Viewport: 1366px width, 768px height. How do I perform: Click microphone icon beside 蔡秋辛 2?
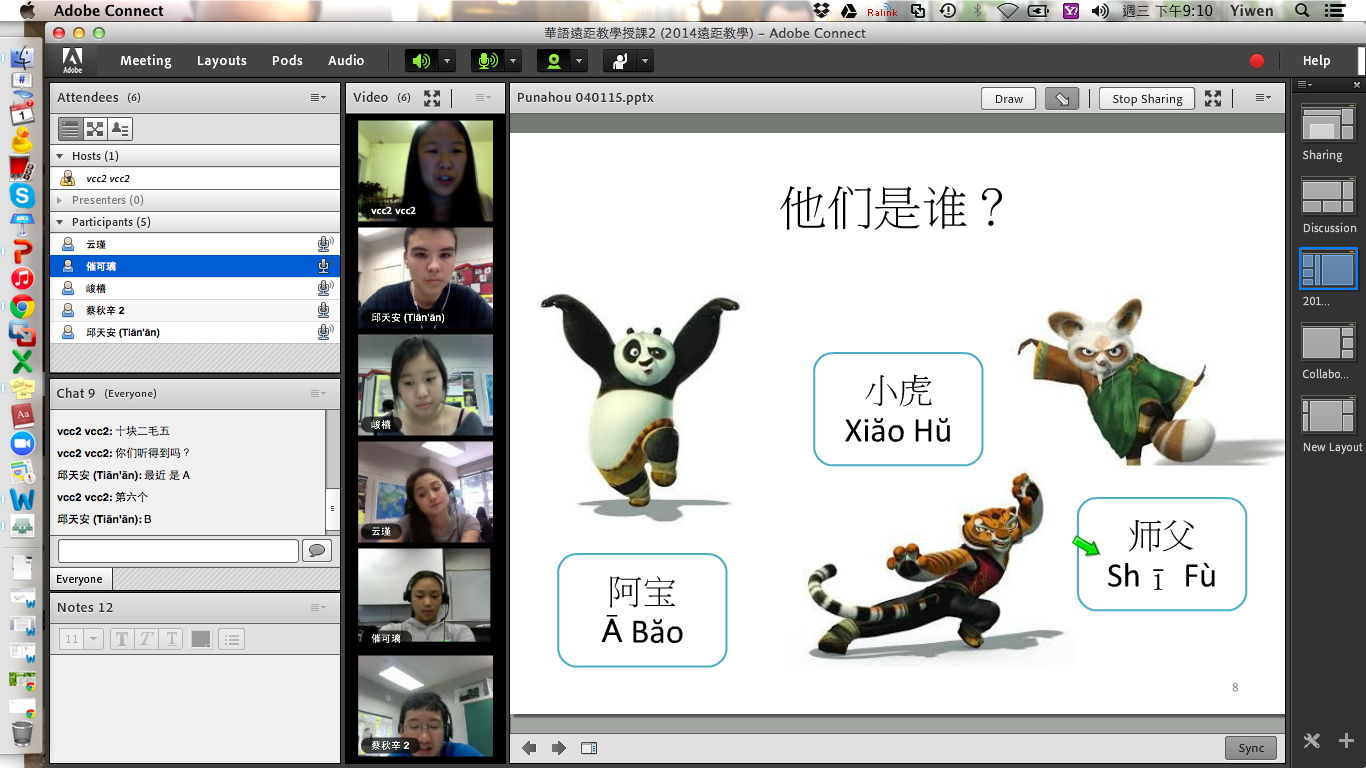point(324,310)
